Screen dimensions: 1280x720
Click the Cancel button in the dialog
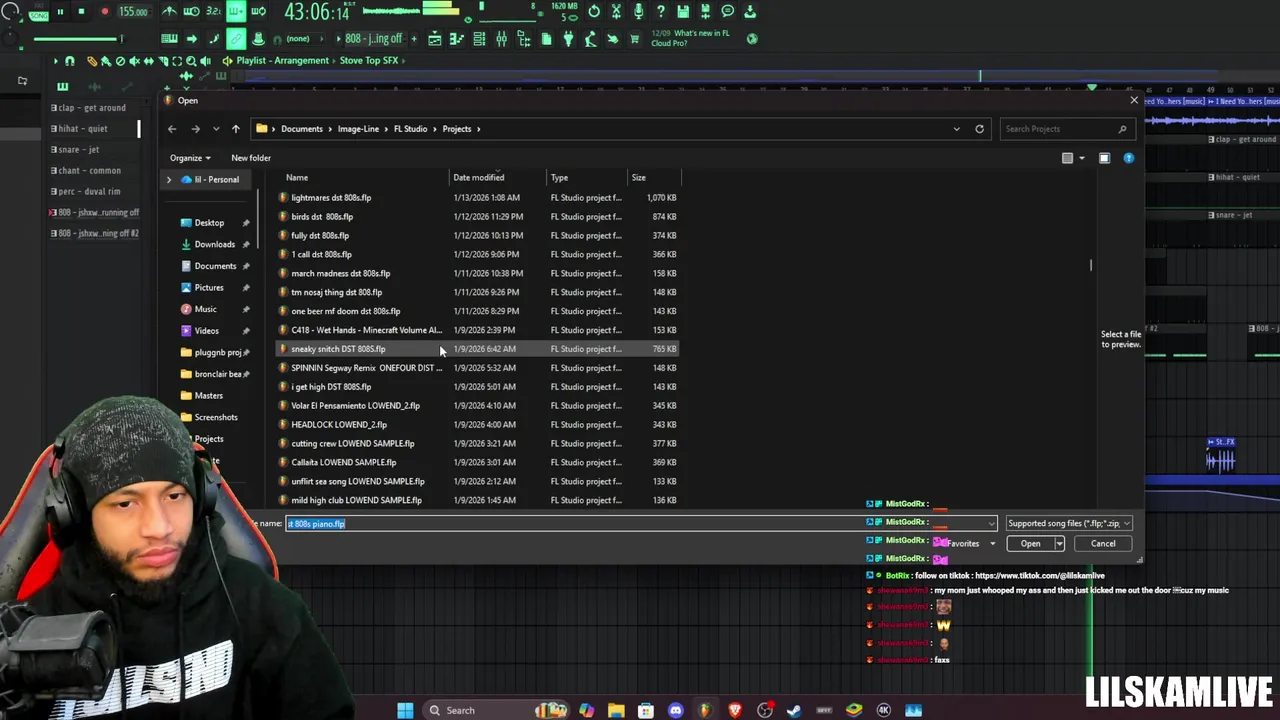pyautogui.click(x=1103, y=544)
